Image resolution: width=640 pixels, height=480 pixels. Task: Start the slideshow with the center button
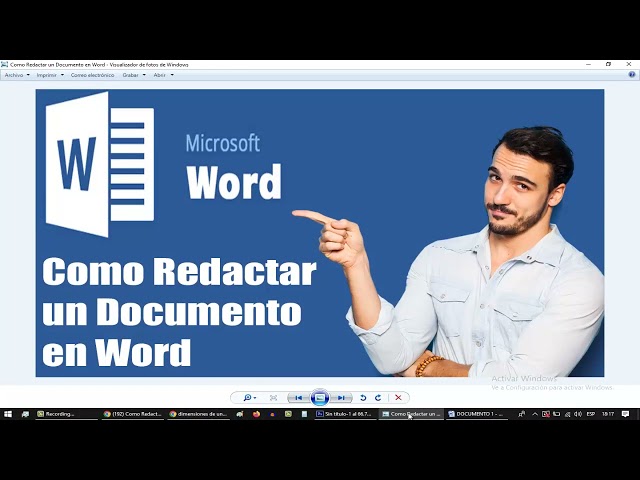[320, 398]
